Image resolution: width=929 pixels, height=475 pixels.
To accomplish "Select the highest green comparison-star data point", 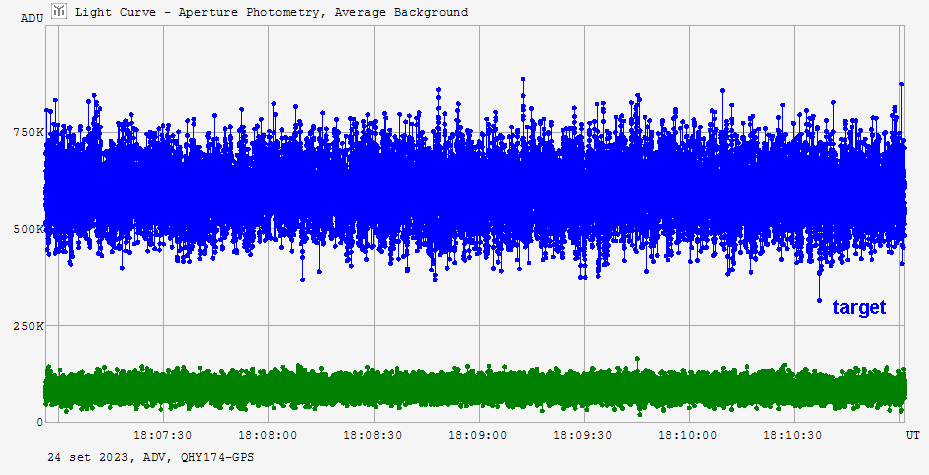I will [x=638, y=359].
